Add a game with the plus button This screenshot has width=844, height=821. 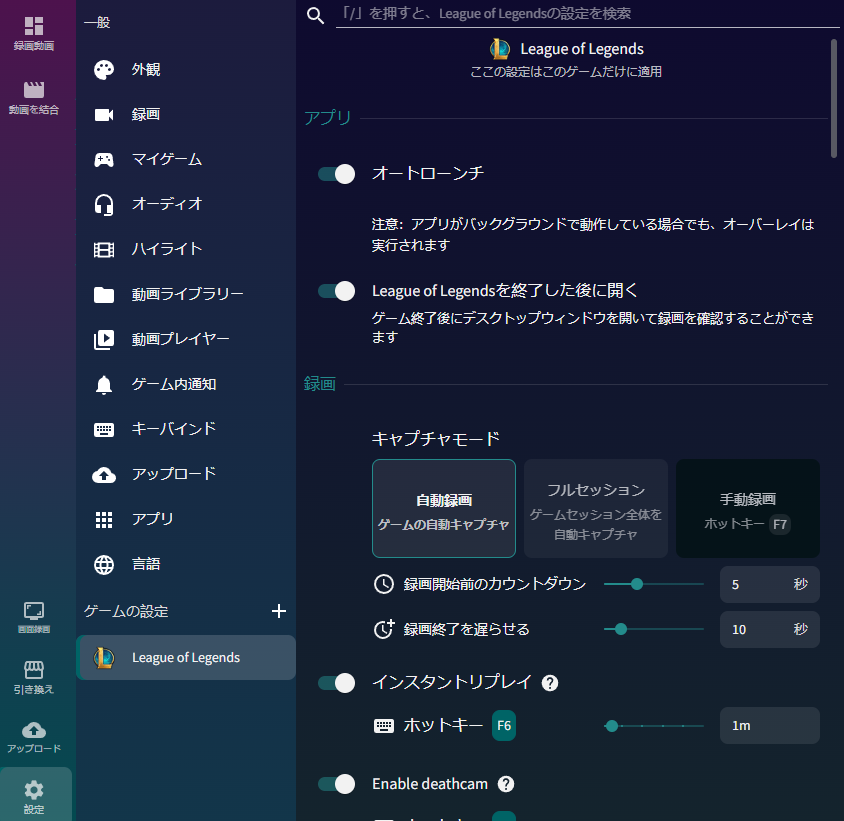point(279,611)
